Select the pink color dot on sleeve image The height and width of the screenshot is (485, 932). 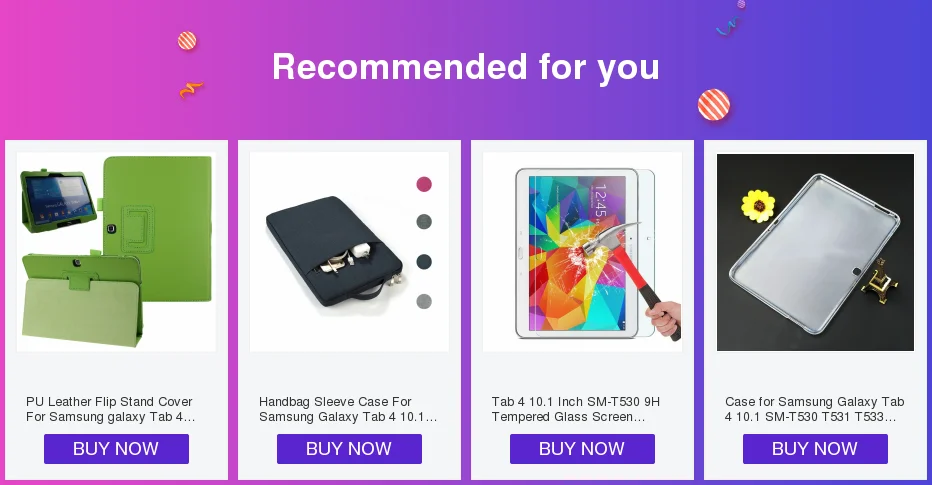click(424, 184)
